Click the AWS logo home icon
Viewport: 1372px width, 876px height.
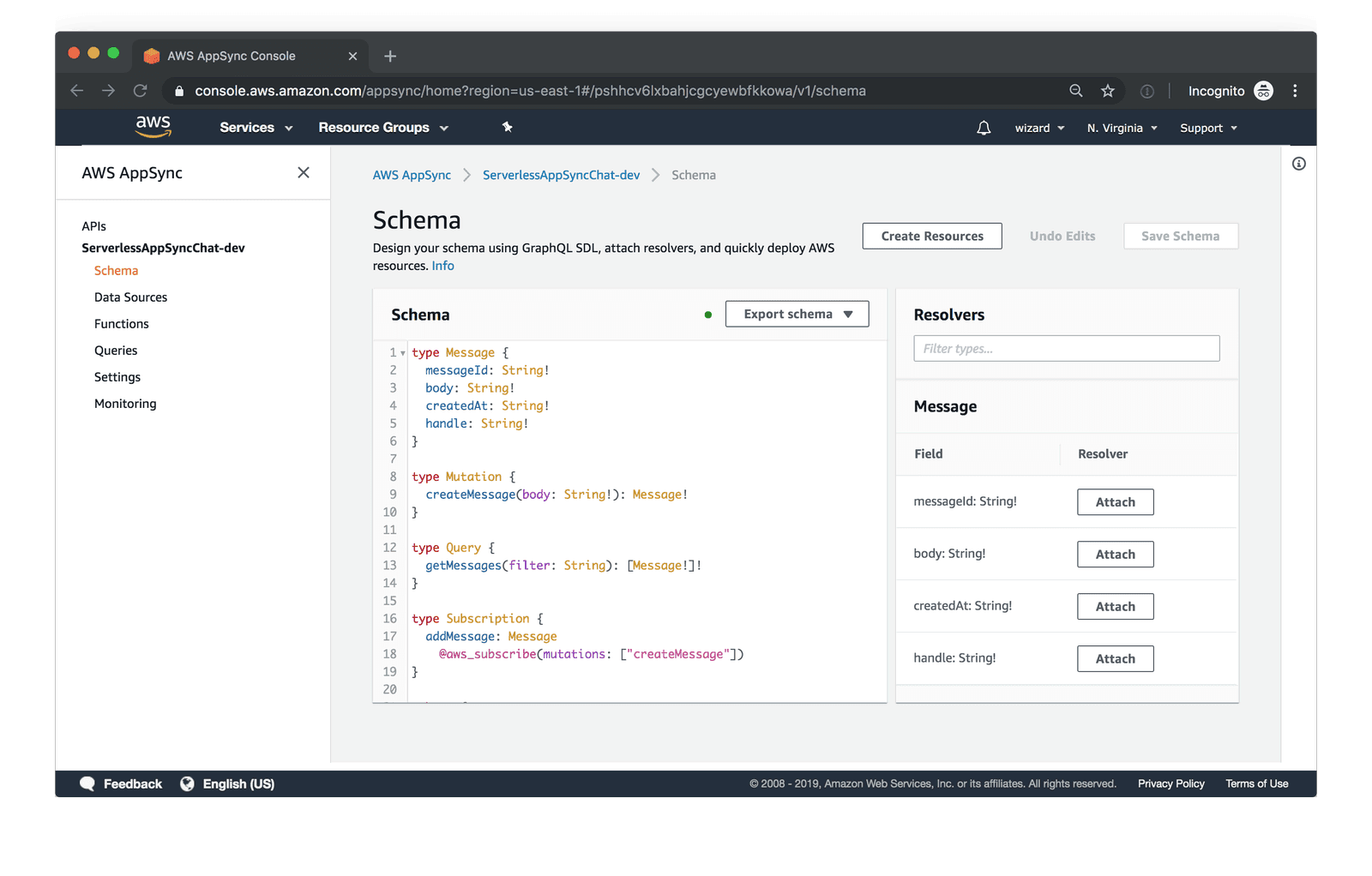coord(153,126)
